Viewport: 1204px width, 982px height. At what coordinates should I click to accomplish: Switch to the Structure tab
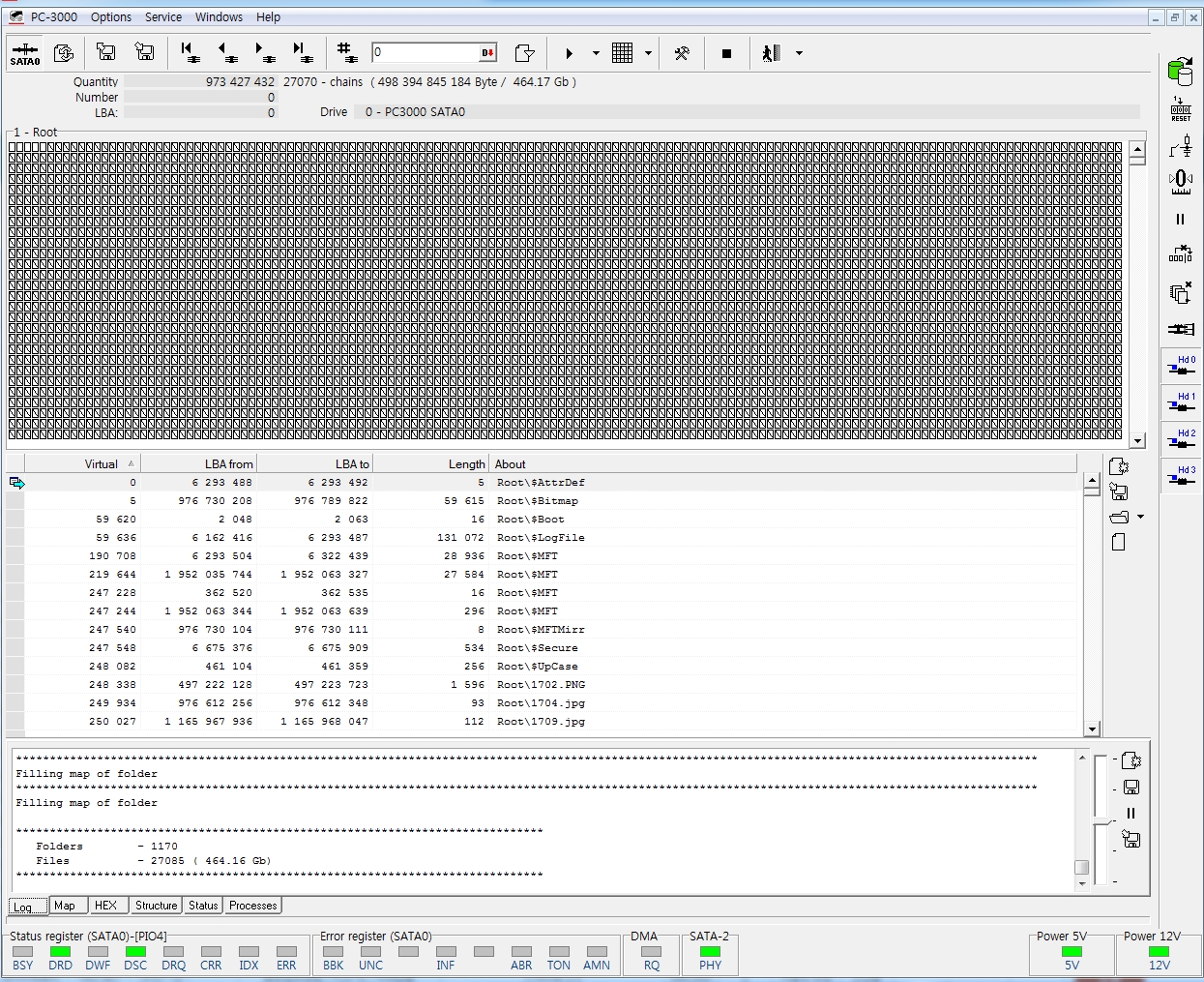[x=156, y=906]
